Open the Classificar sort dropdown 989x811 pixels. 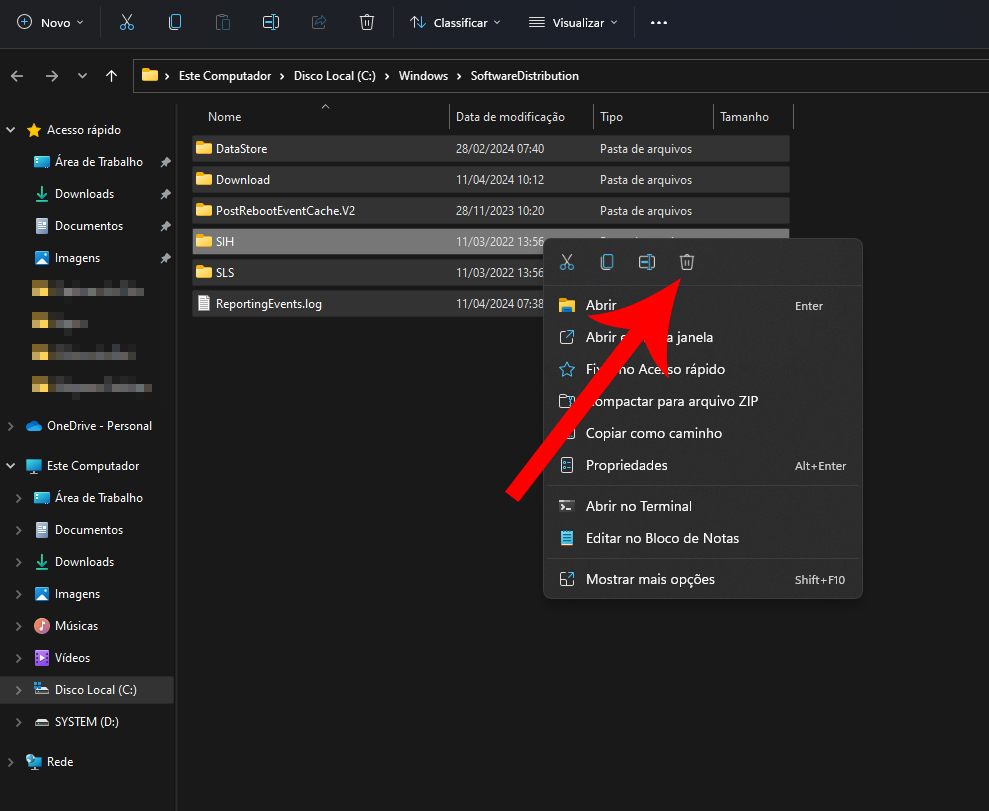click(x=455, y=22)
